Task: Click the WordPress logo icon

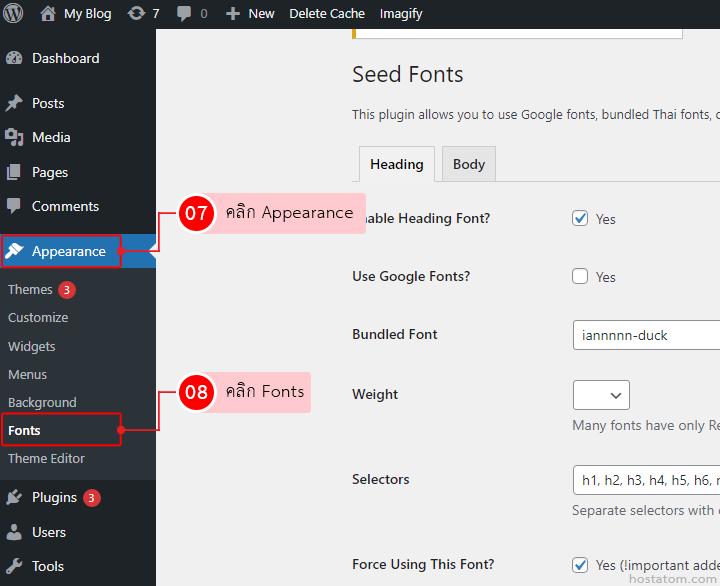Action: [x=14, y=14]
